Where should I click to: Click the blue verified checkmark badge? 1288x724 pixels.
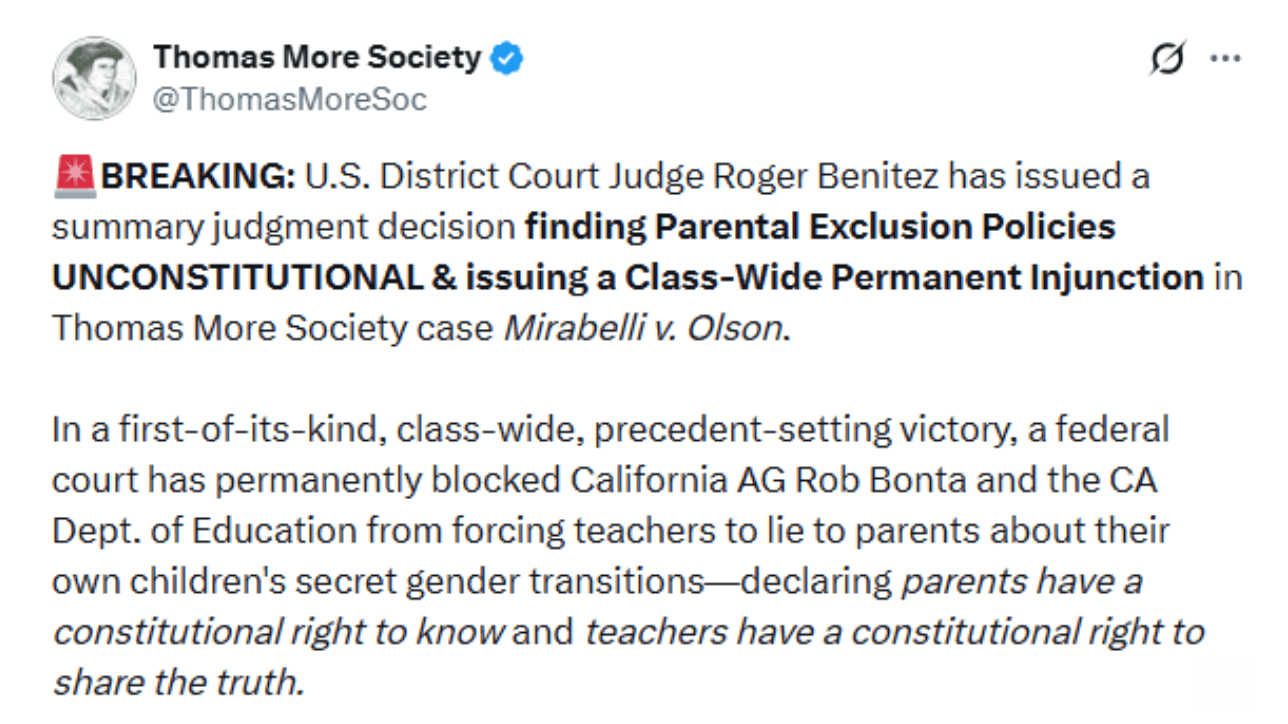508,59
